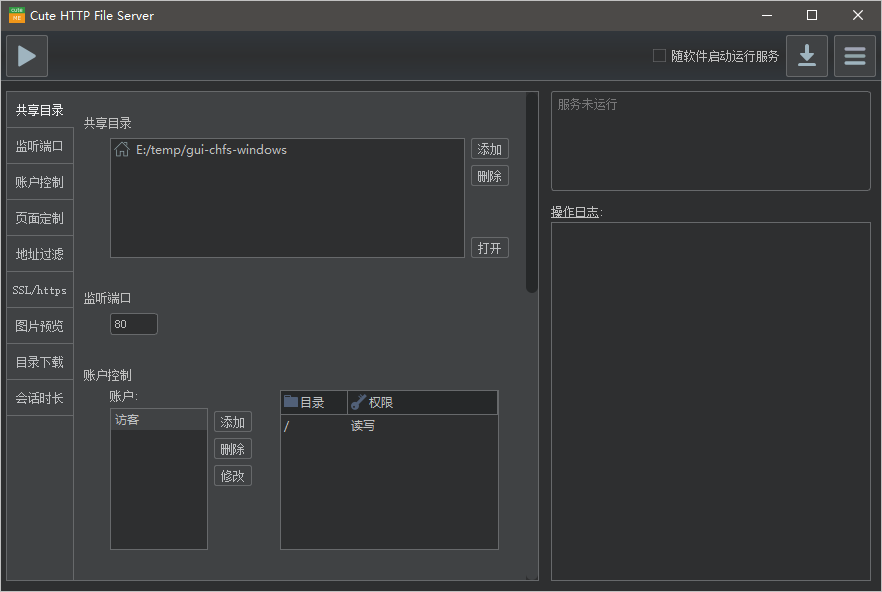Click the listening port field showing 80
Viewport: 882px width, 592px height.
(x=133, y=324)
